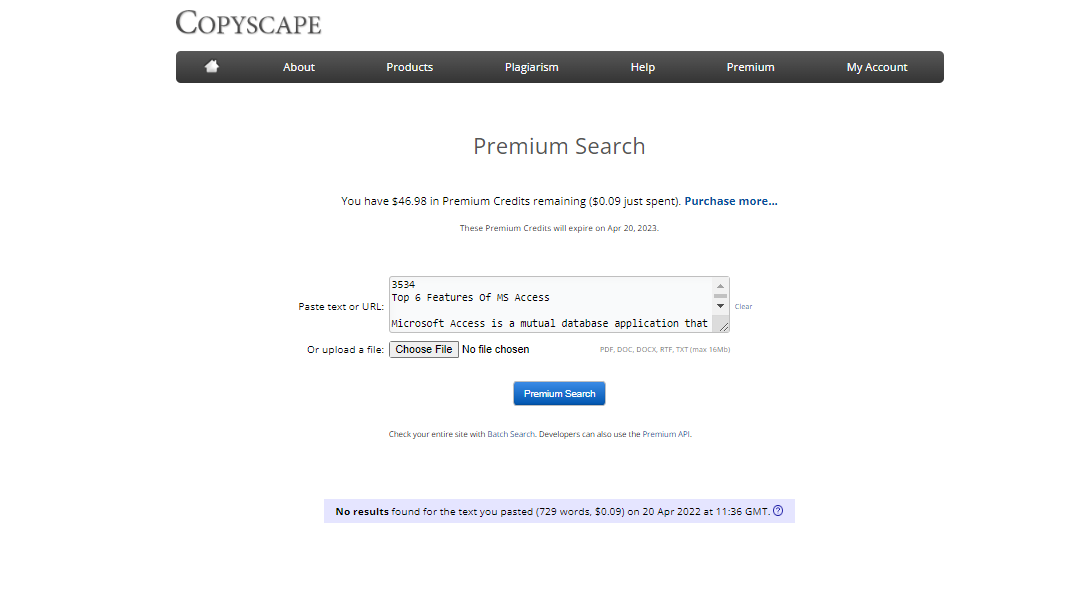1081x590 pixels.
Task: Open the About menu
Action: [299, 67]
